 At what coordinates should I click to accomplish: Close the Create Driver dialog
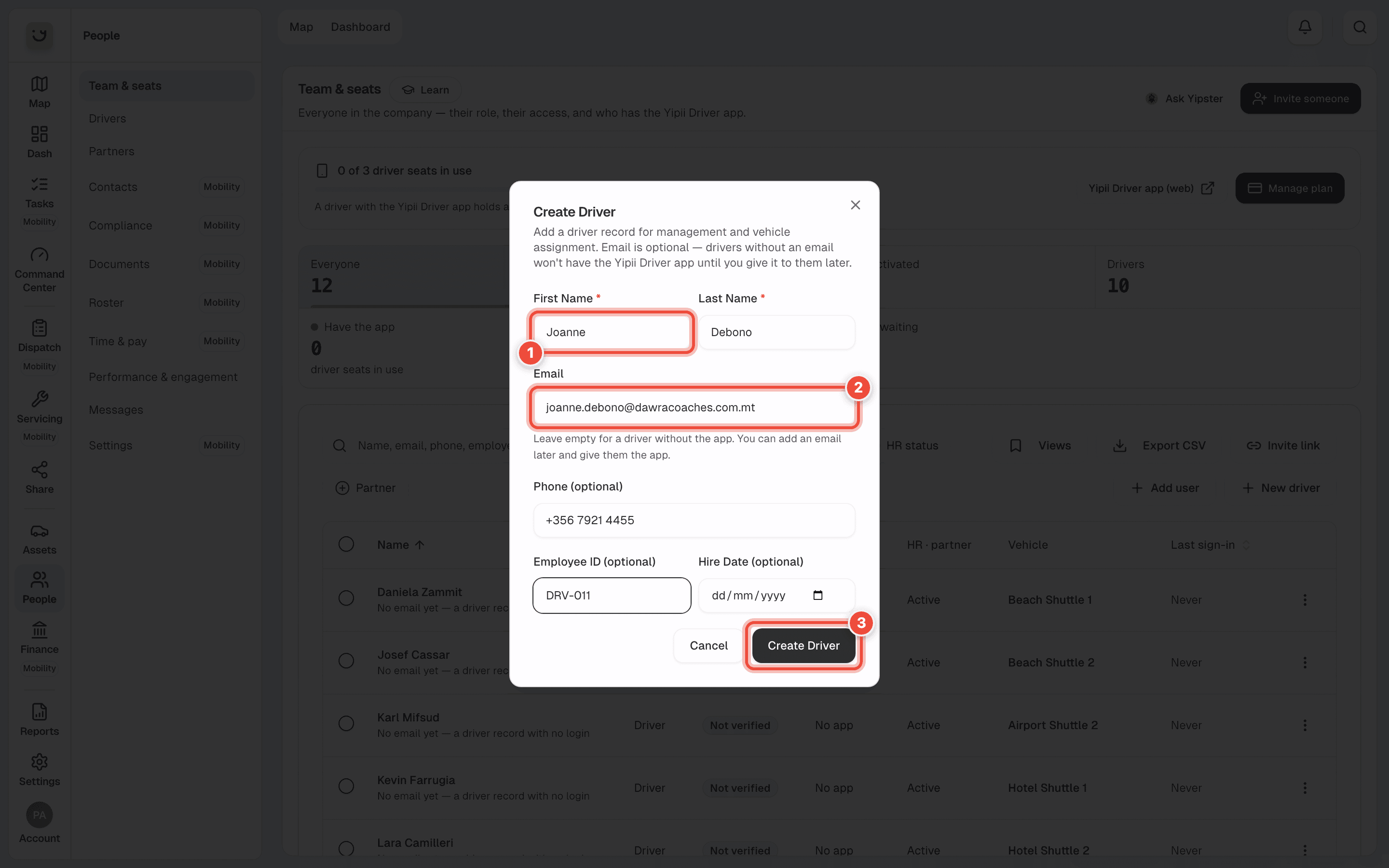tap(855, 205)
